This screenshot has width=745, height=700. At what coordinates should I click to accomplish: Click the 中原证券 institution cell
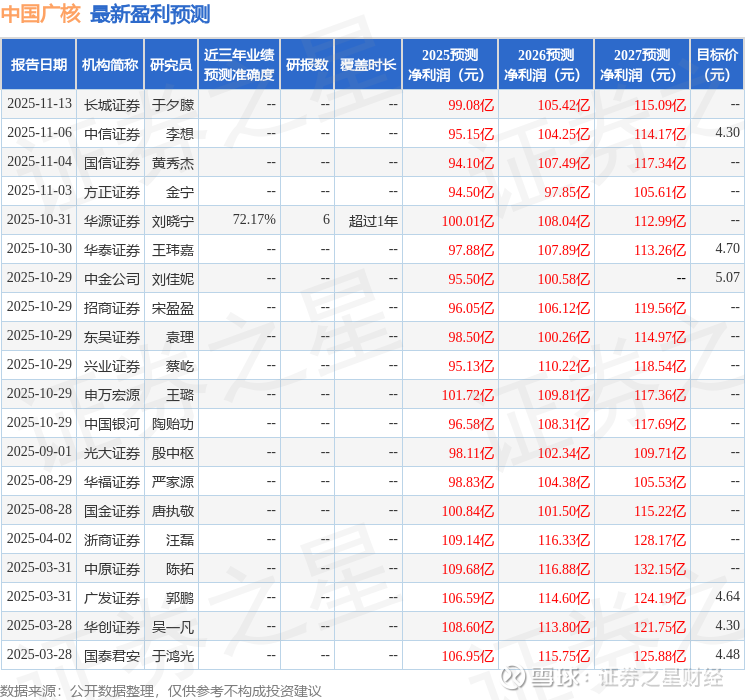coord(112,569)
